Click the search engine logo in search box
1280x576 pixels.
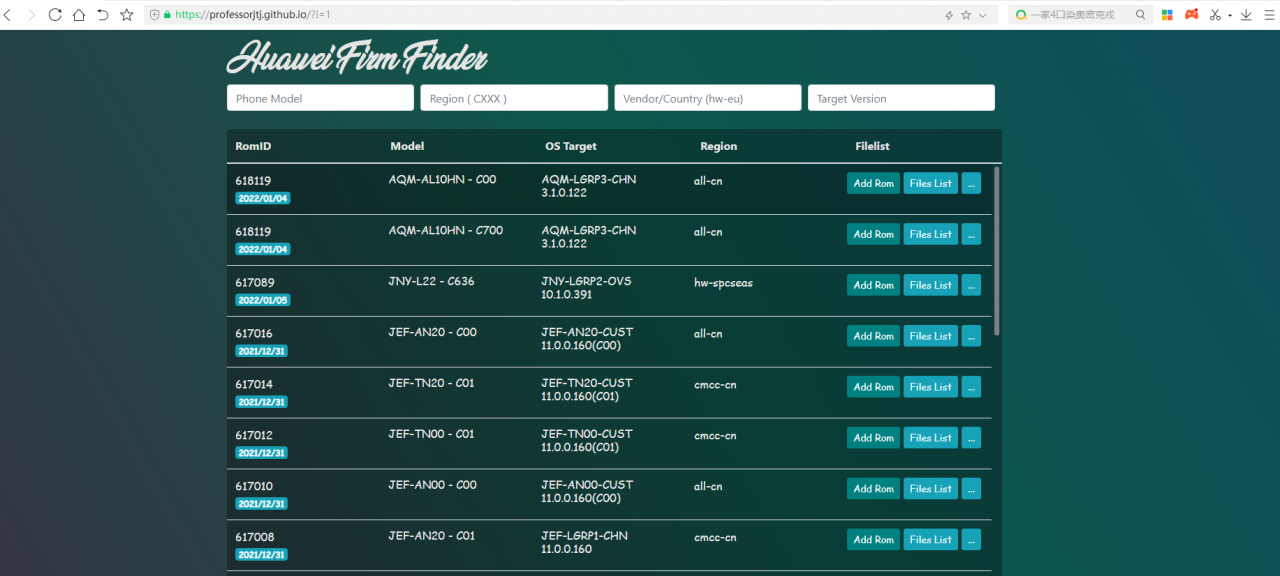[1021, 15]
